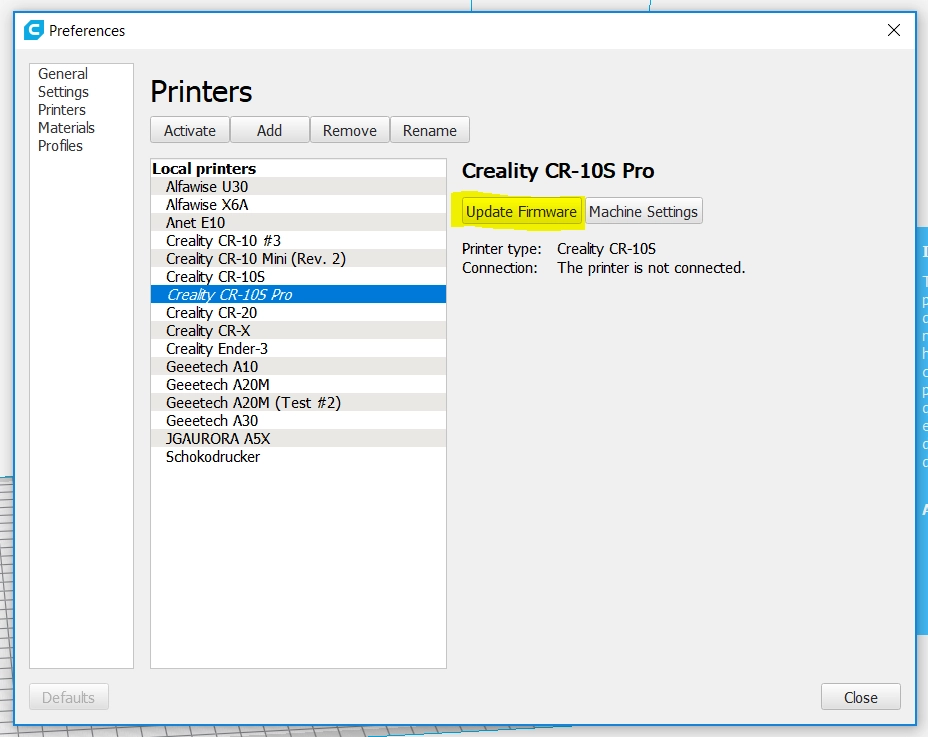Click the Defaults button
The width and height of the screenshot is (928, 737).
point(69,697)
